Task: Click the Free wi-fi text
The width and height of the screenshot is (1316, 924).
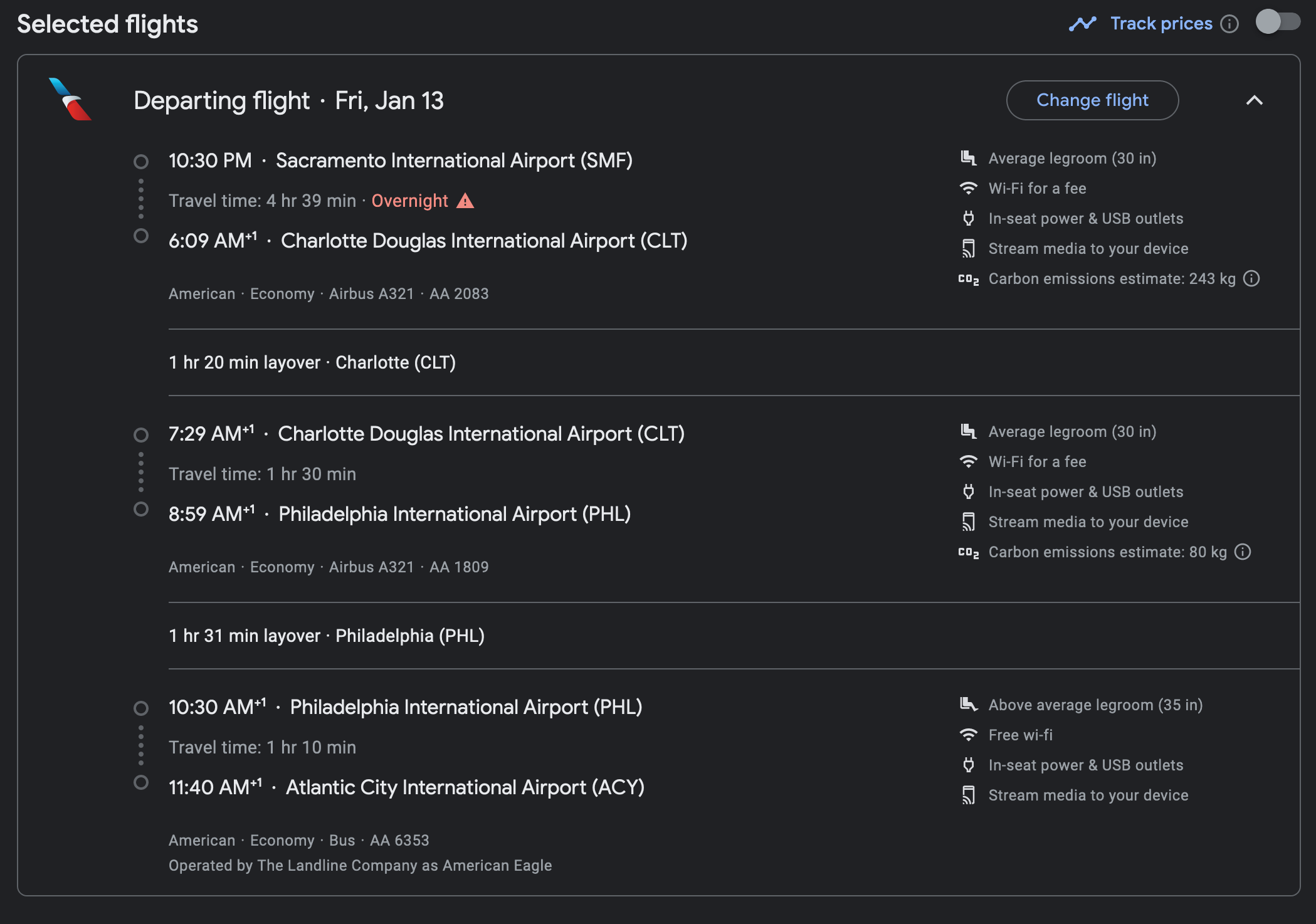Action: (1020, 735)
